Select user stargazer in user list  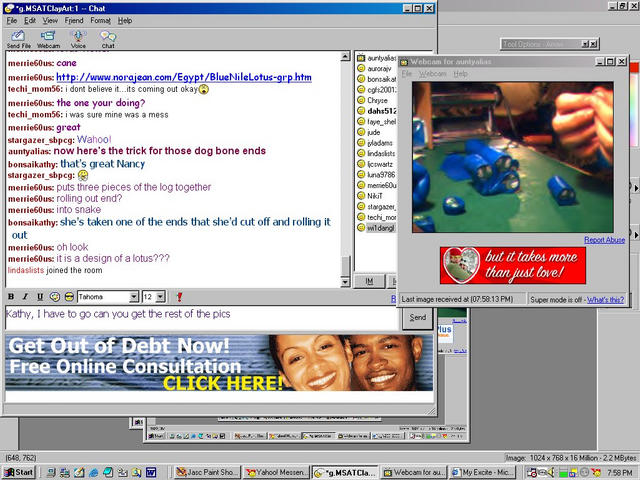[x=376, y=207]
